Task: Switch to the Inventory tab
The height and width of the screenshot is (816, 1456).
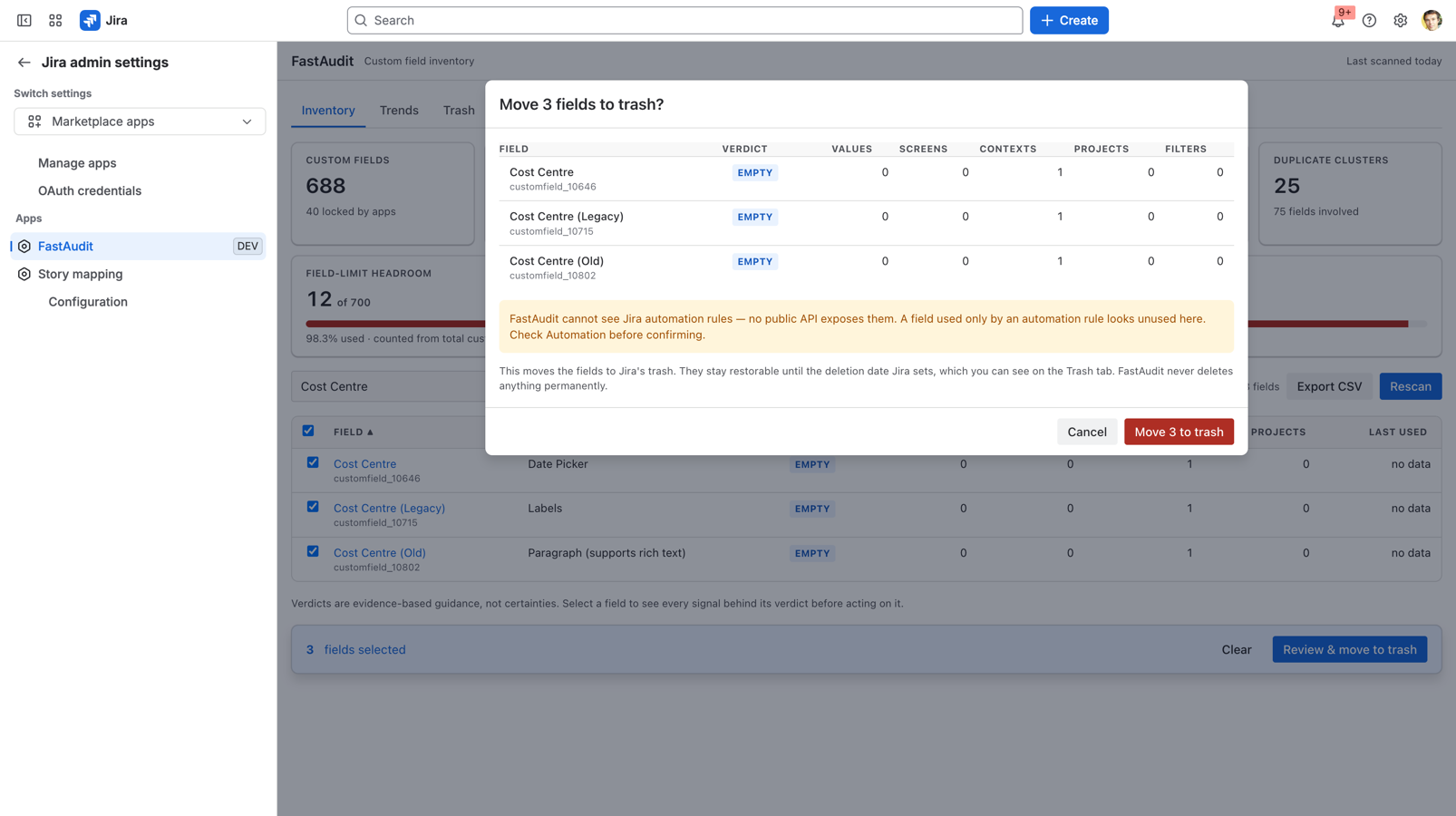Action: tap(328, 111)
